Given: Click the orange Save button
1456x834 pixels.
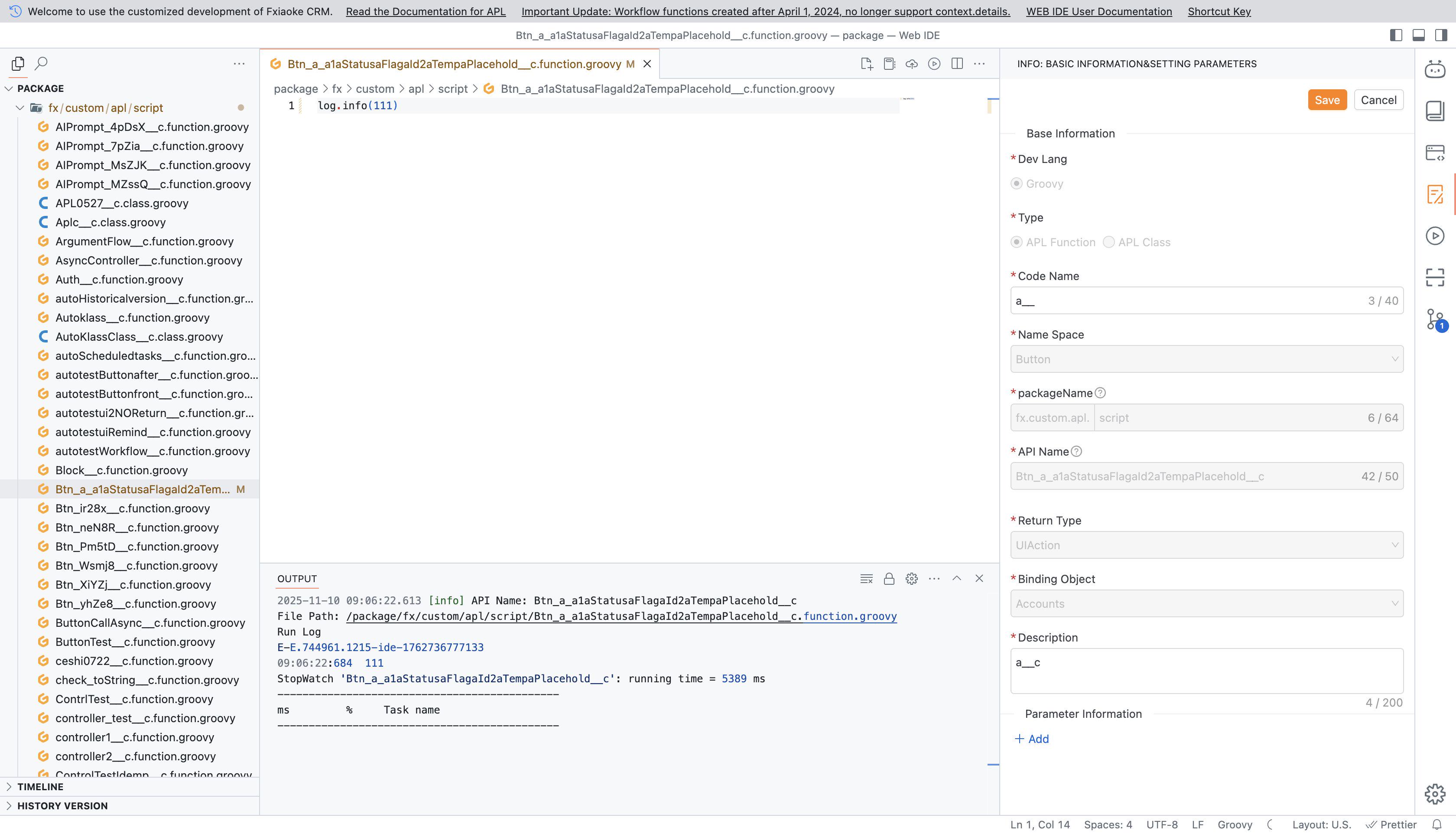Looking at the screenshot, I should click(1326, 100).
